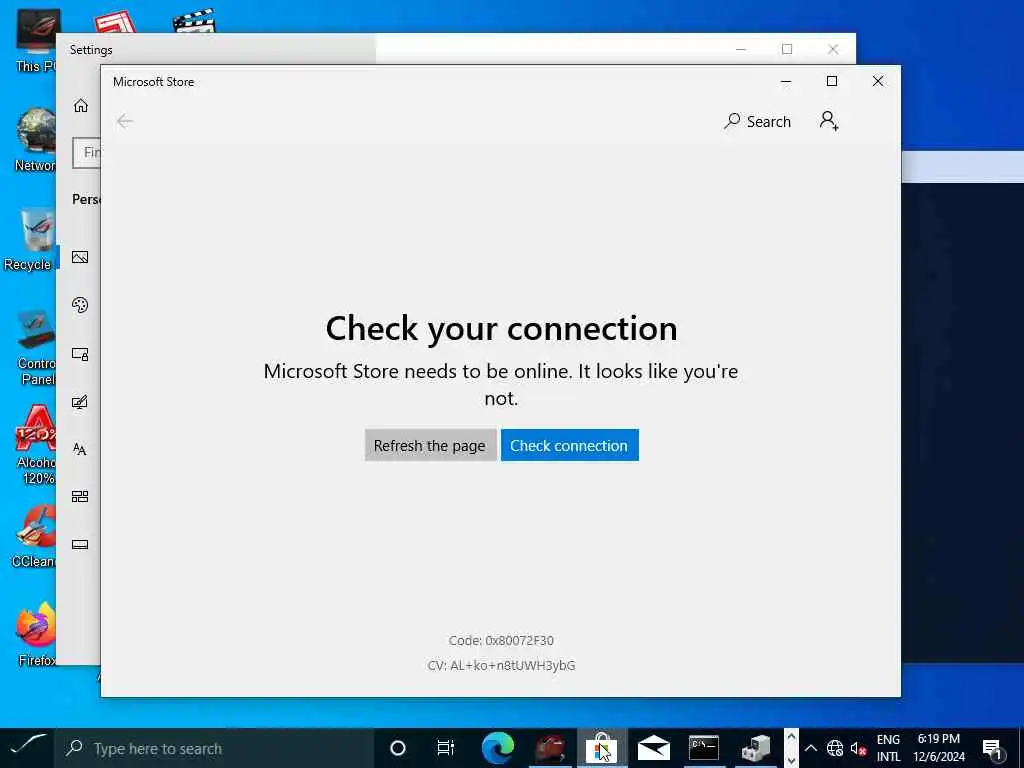Select Network desktop icon
The image size is (1024, 768).
(x=36, y=140)
